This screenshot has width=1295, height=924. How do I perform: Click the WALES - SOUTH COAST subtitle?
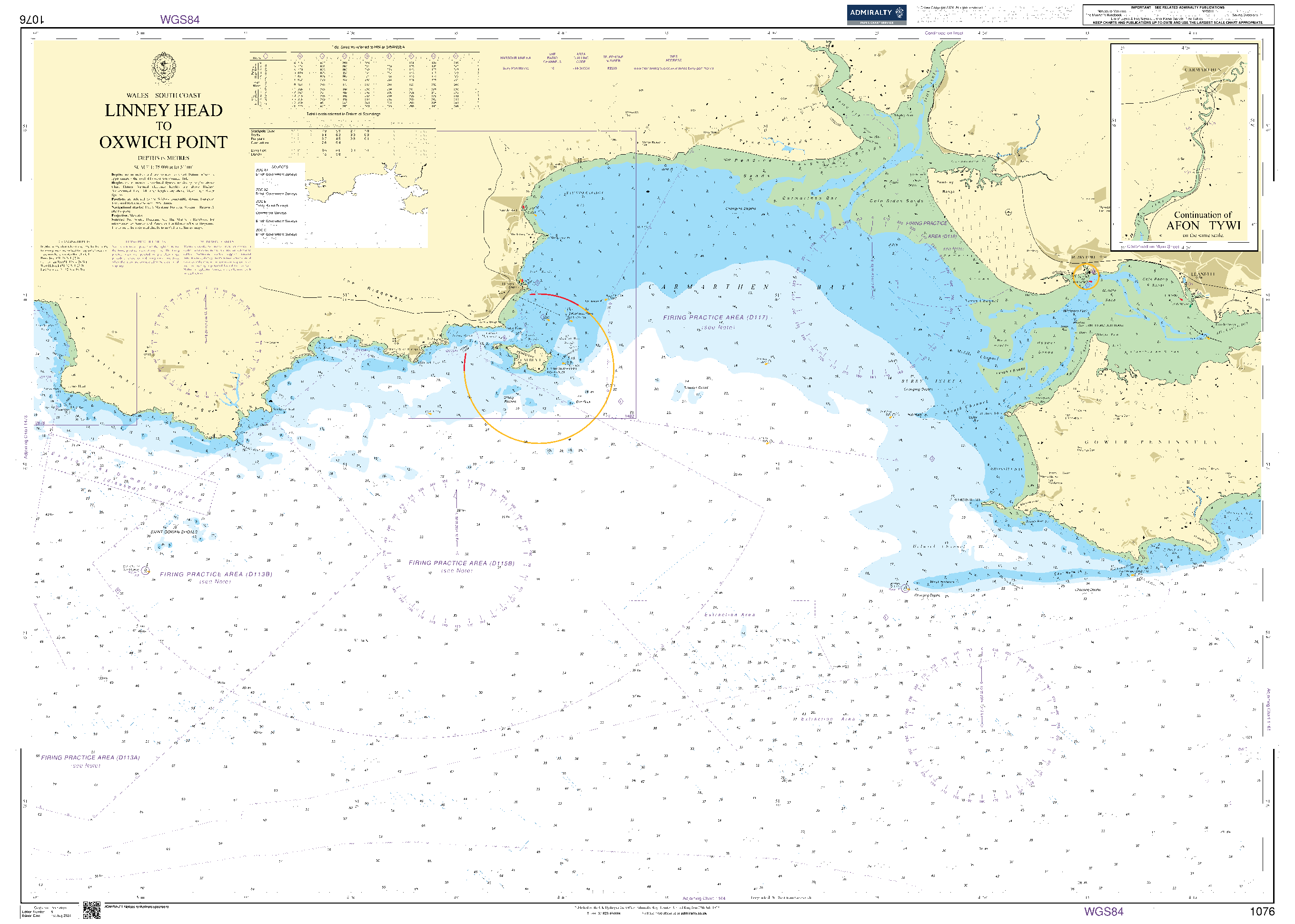click(163, 96)
